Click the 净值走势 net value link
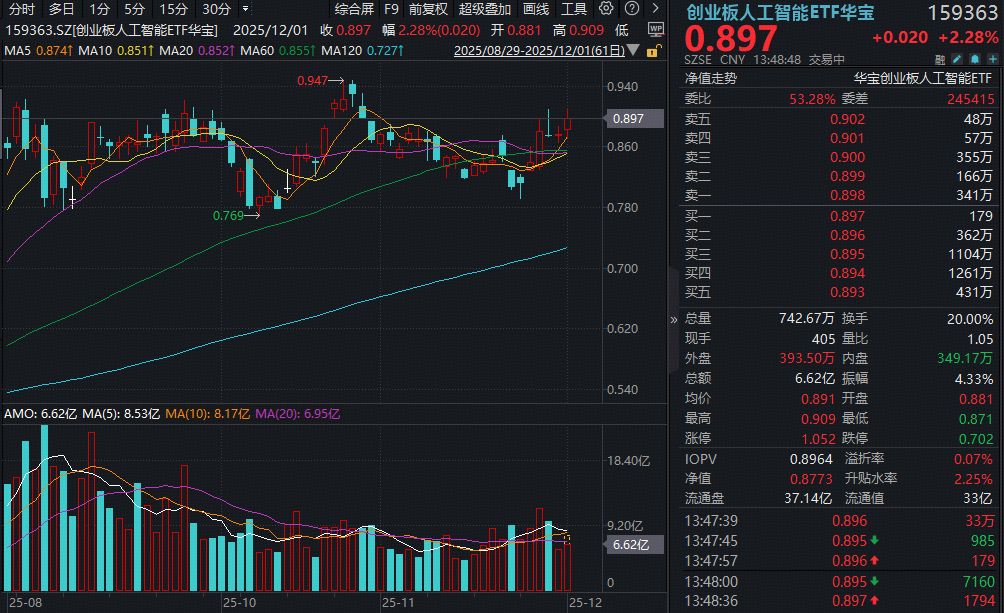1004x613 pixels. (x=713, y=77)
